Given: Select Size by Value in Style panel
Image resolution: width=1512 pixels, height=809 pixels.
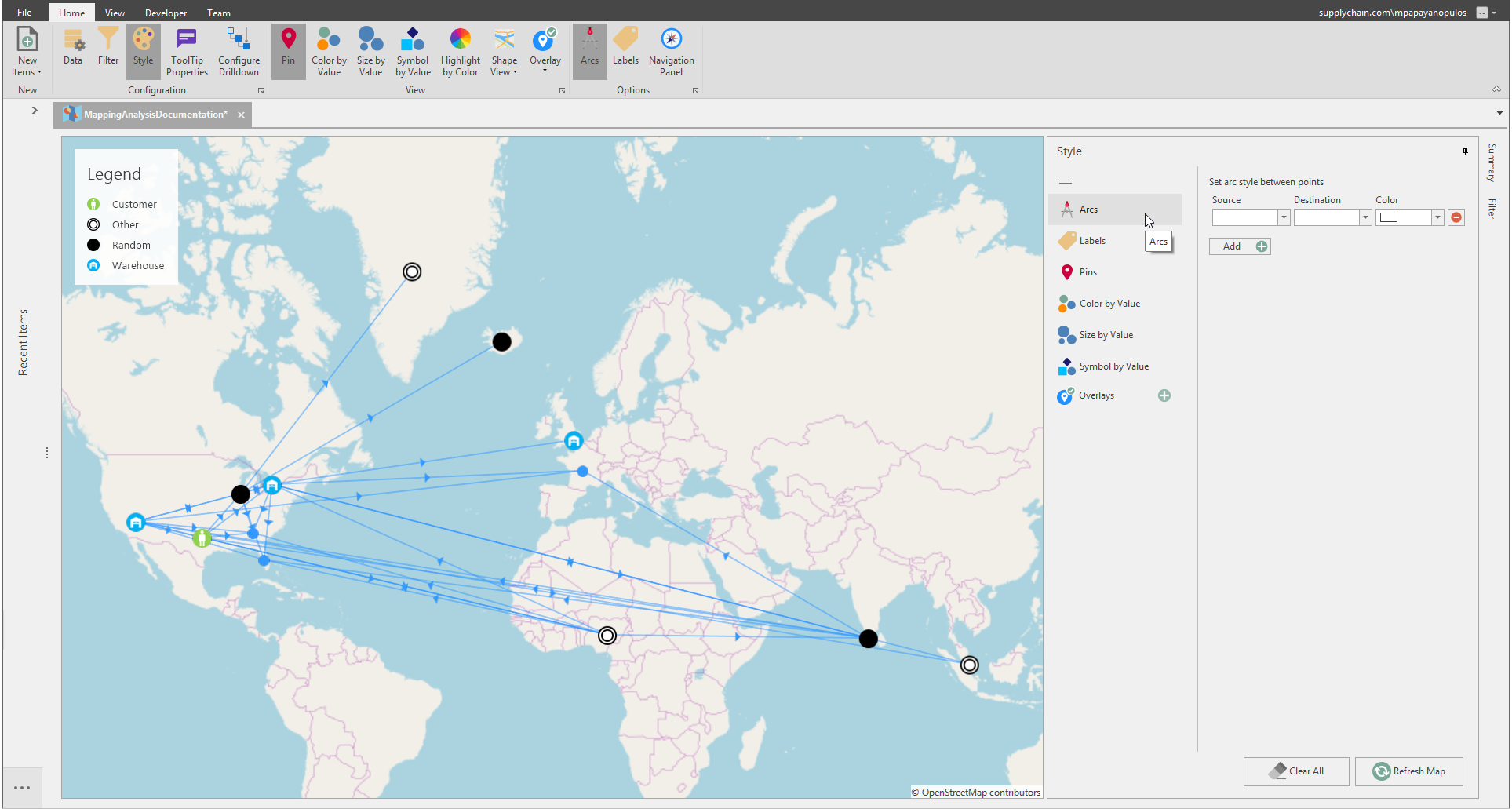Looking at the screenshot, I should (1115, 335).
